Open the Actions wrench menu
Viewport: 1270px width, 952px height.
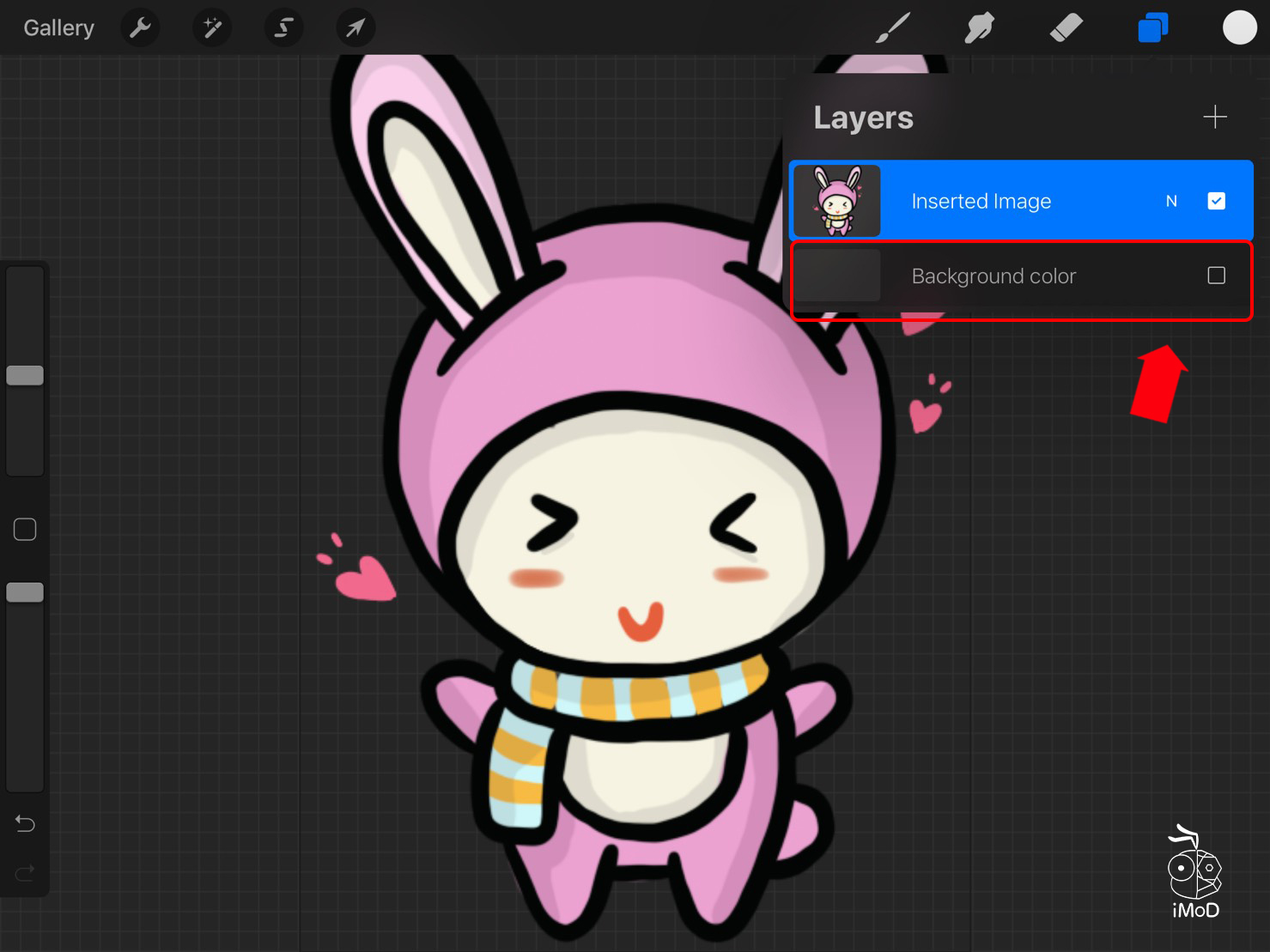click(x=140, y=28)
